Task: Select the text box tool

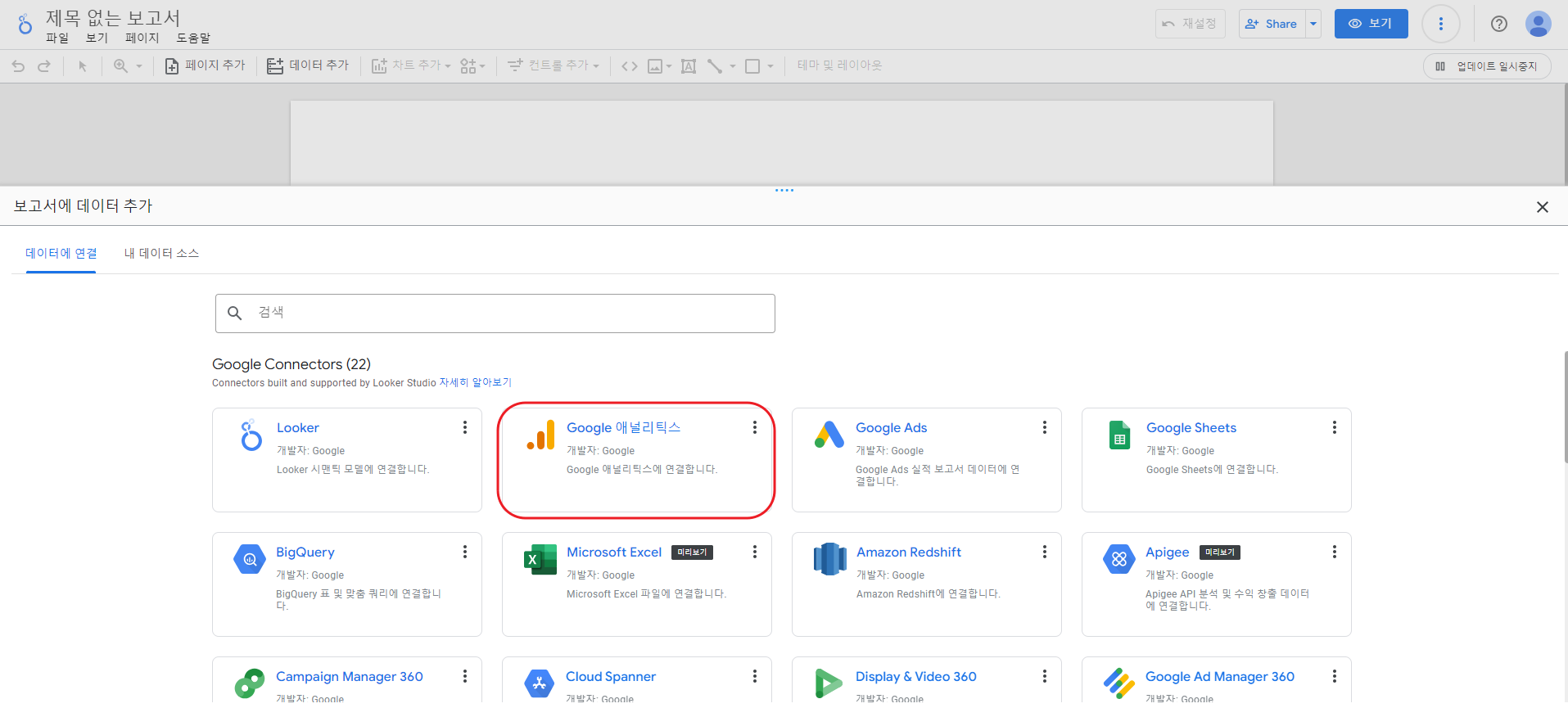Action: (x=689, y=66)
